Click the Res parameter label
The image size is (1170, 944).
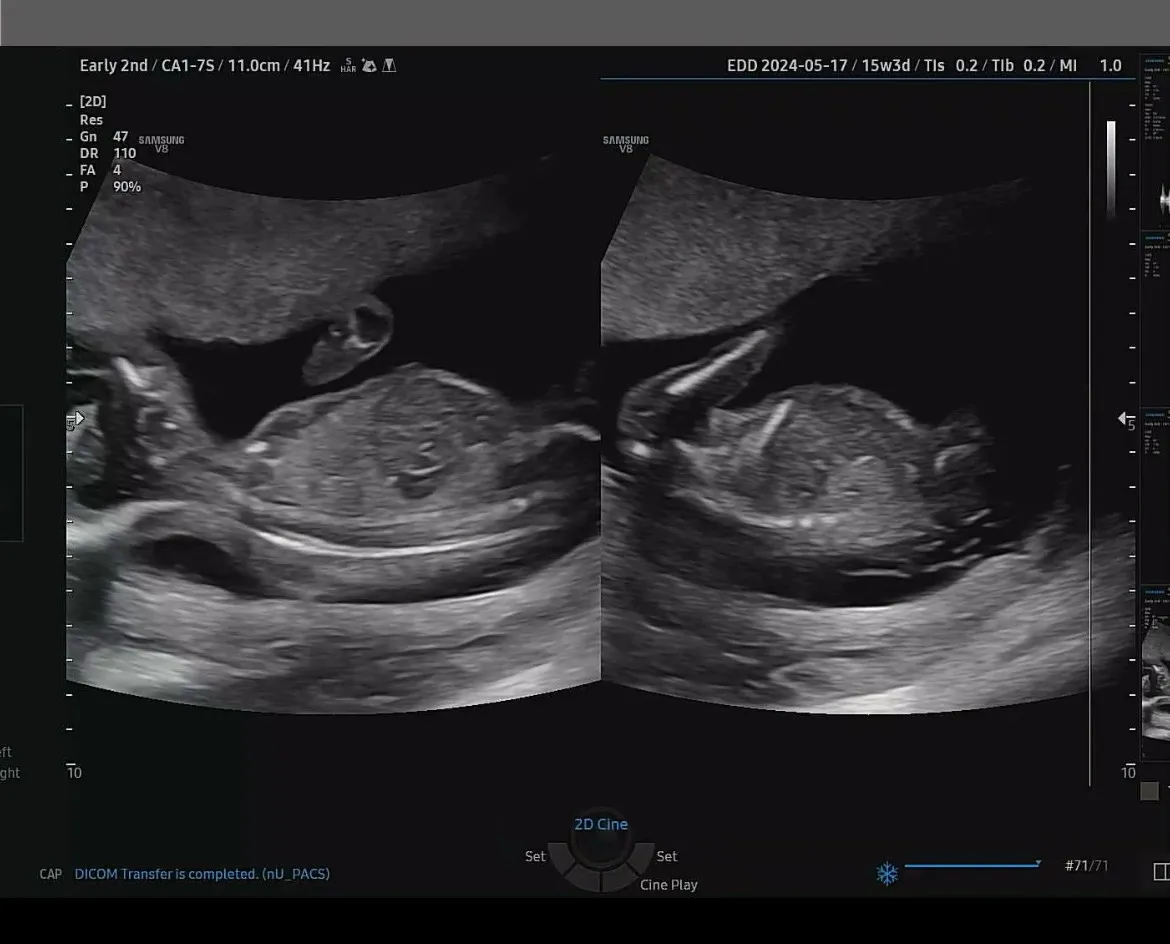click(x=91, y=120)
